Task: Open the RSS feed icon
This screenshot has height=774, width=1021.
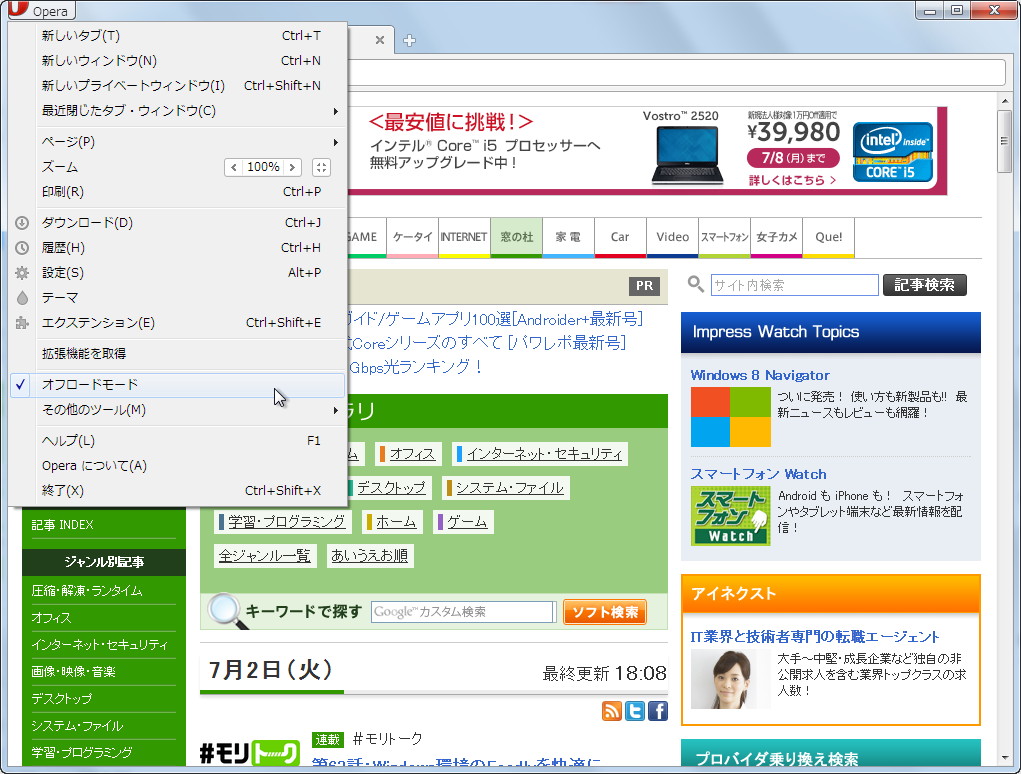Action: pyautogui.click(x=612, y=711)
